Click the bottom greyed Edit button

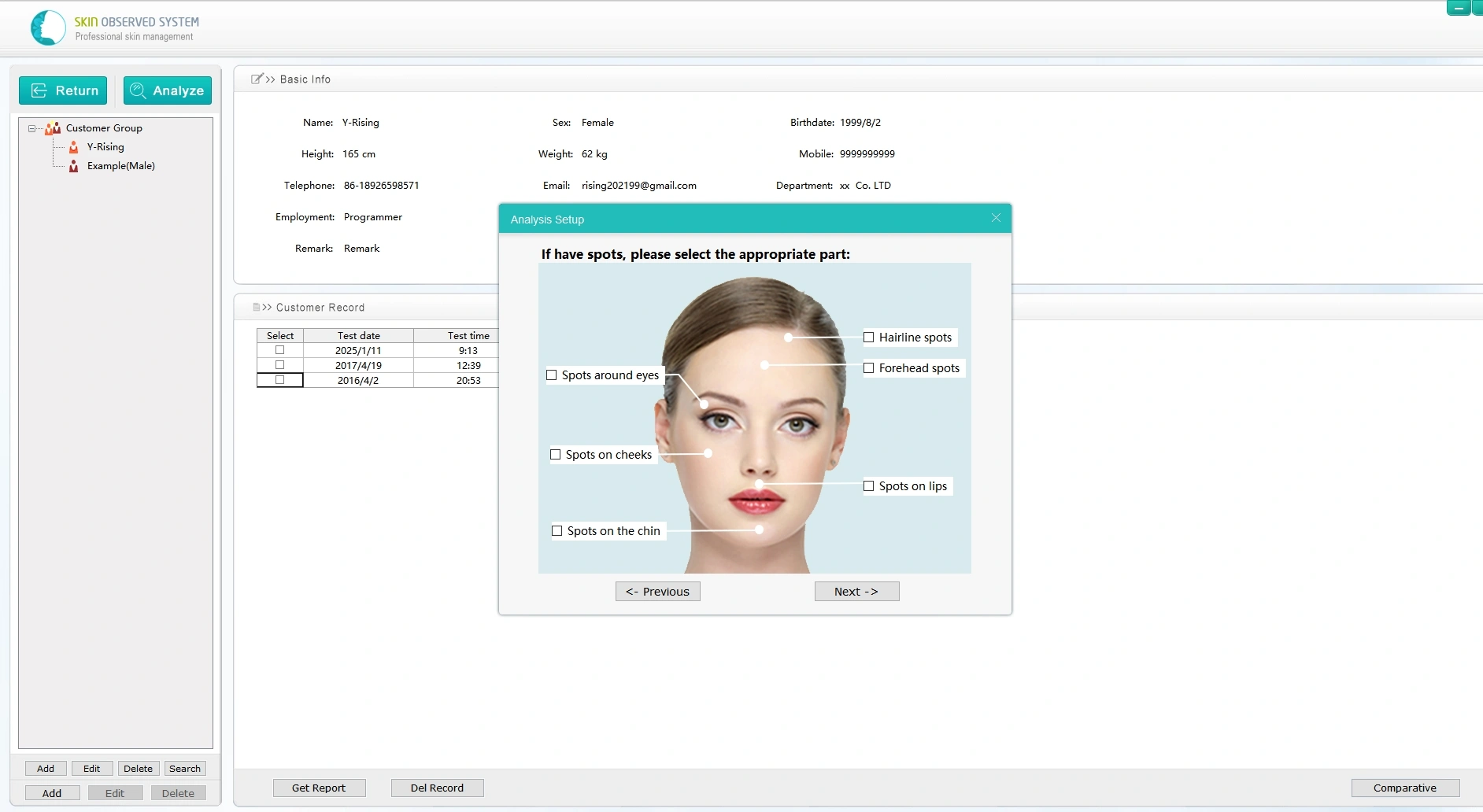pos(115,793)
